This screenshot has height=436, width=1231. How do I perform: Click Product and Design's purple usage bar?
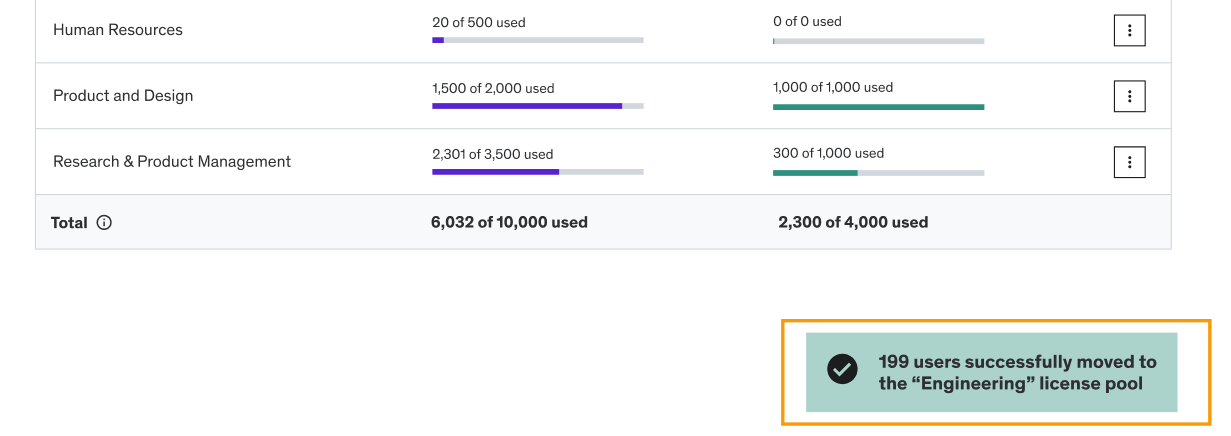point(538,105)
